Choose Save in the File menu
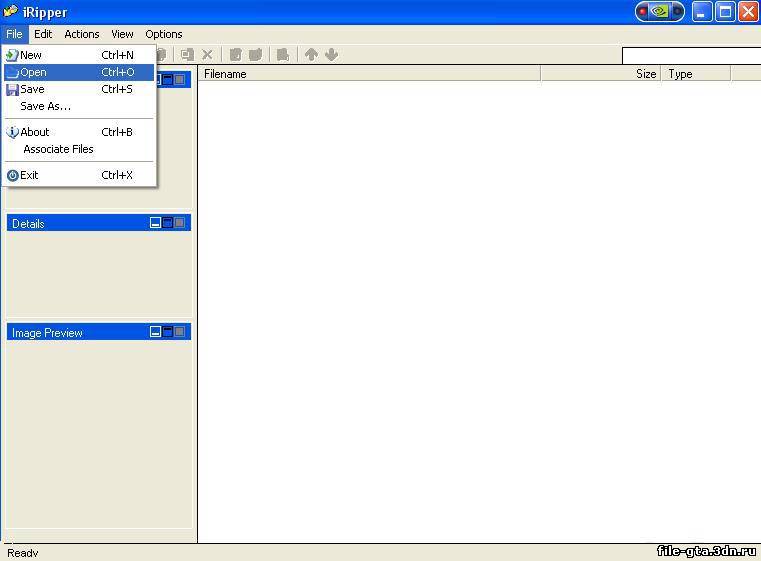 tap(79, 89)
